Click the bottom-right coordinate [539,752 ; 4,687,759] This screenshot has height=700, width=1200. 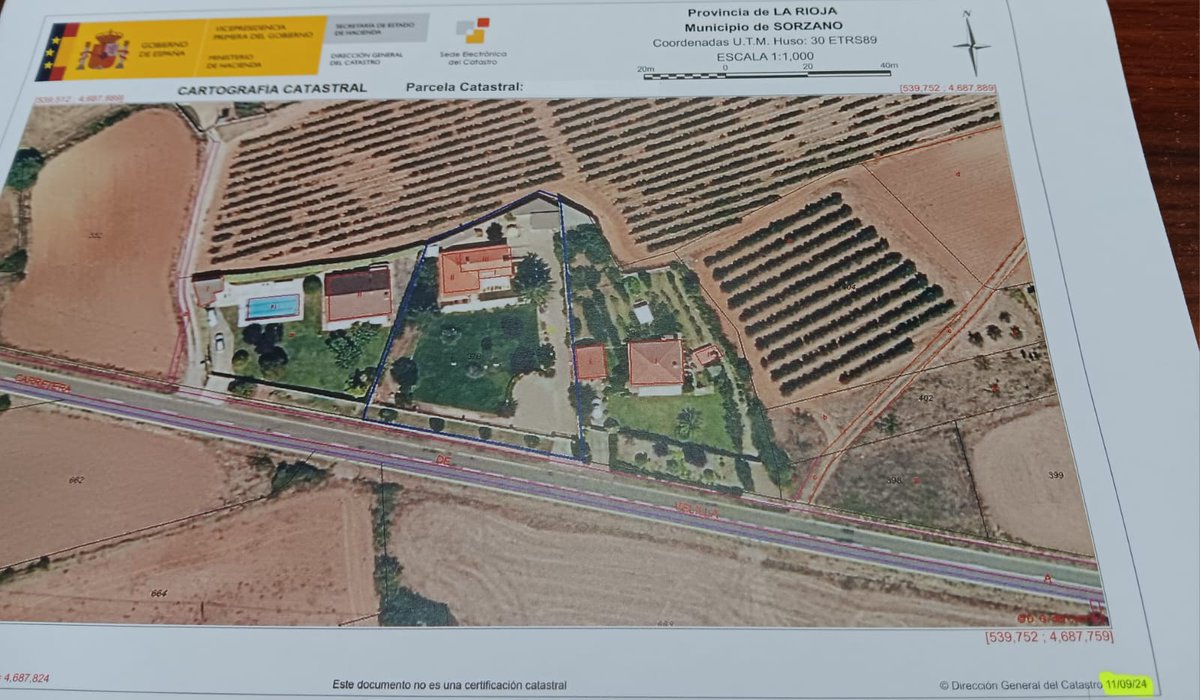[x=1048, y=637]
